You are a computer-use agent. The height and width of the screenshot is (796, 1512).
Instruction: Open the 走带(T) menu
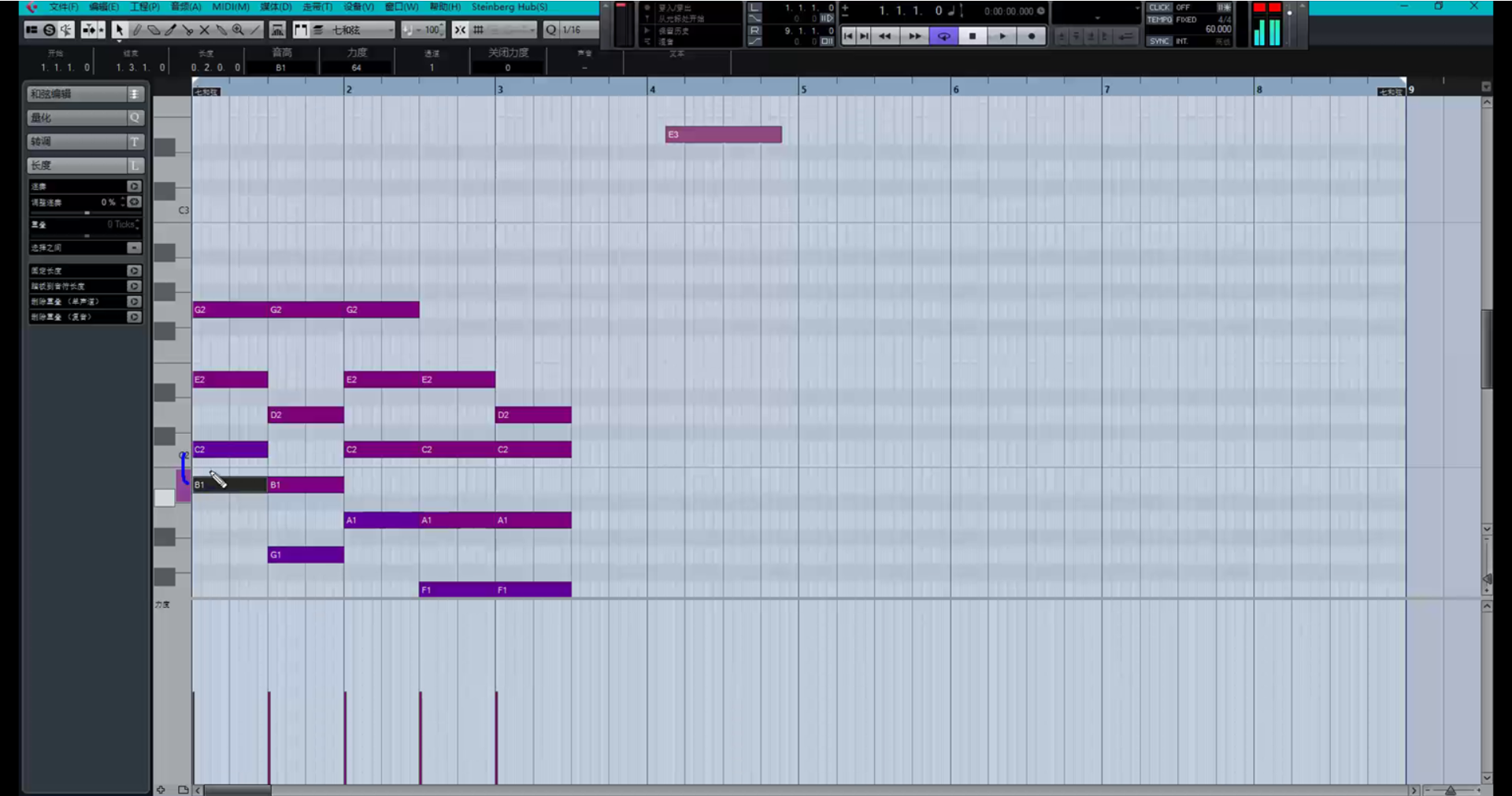[x=317, y=7]
